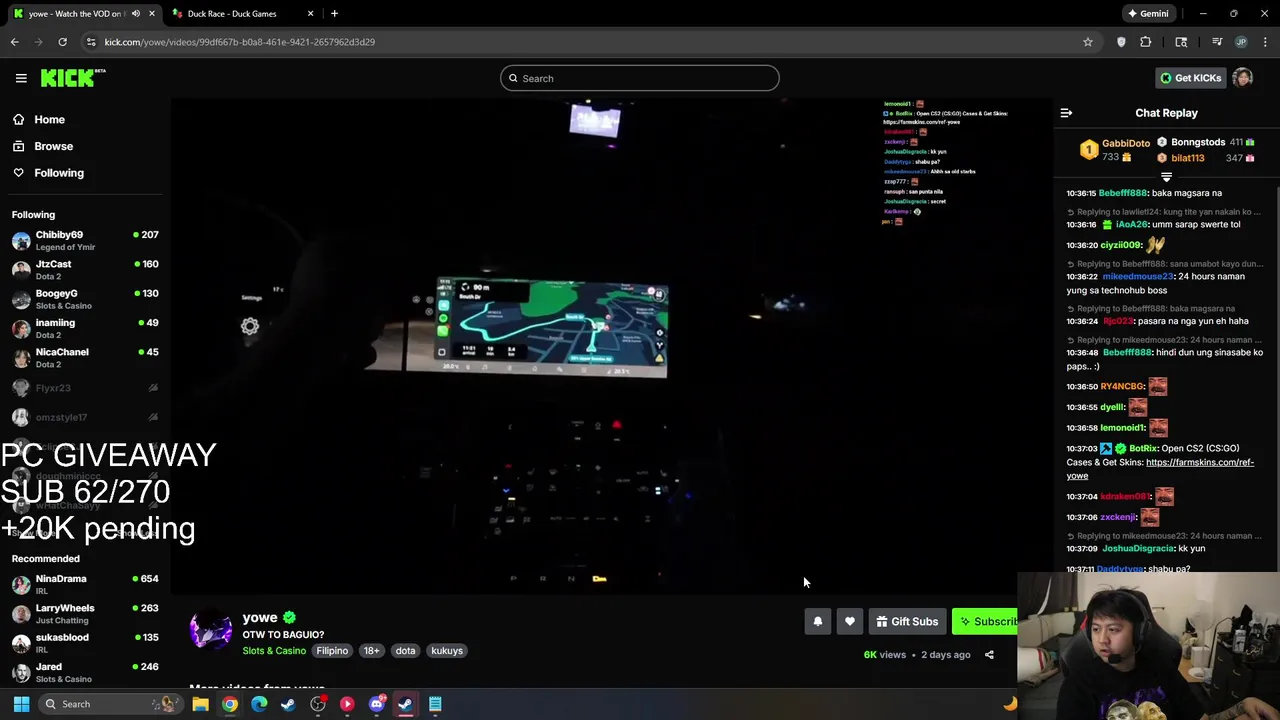Viewport: 1280px width, 720px height.
Task: Open followed channel JtzCast
Action: 85,270
